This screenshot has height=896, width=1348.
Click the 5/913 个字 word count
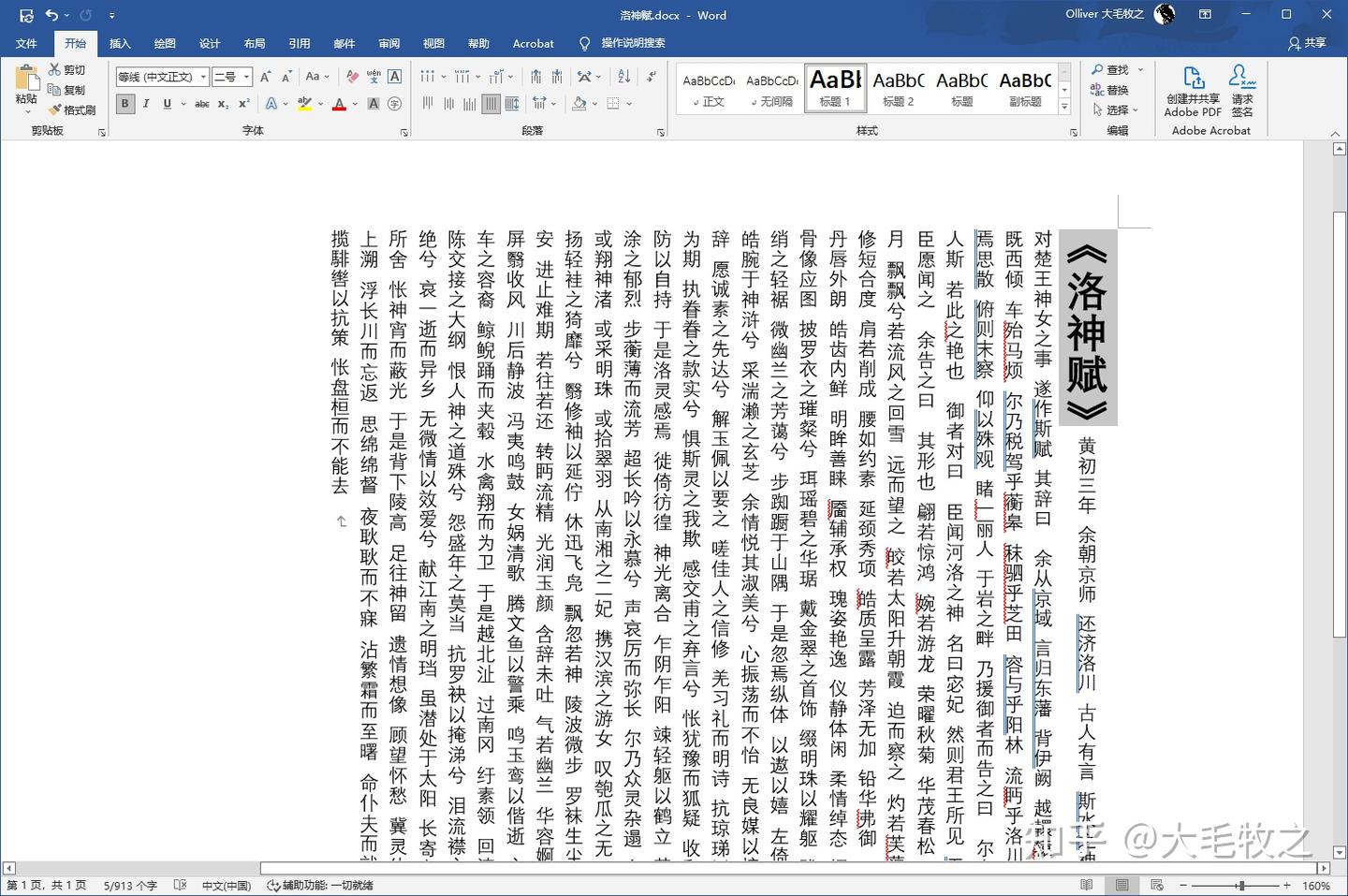click(130, 885)
